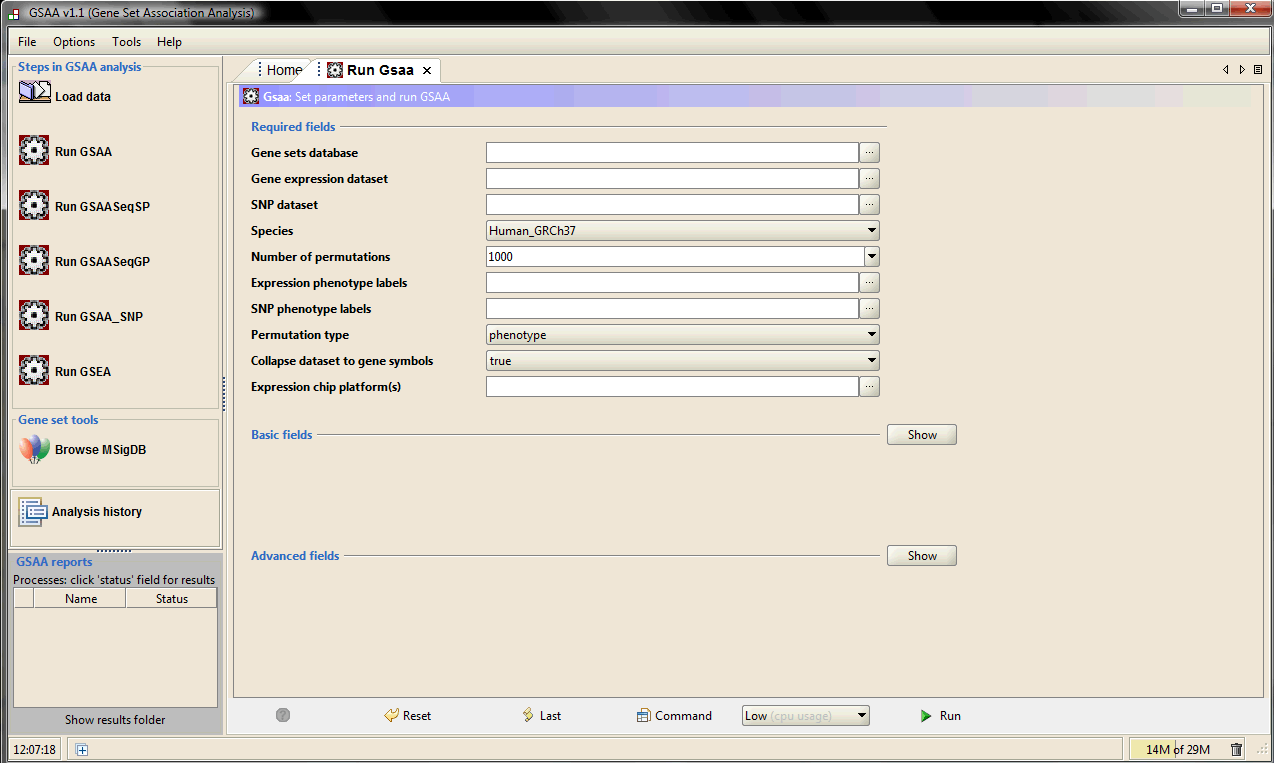Browse for SNP dataset

point(870,204)
